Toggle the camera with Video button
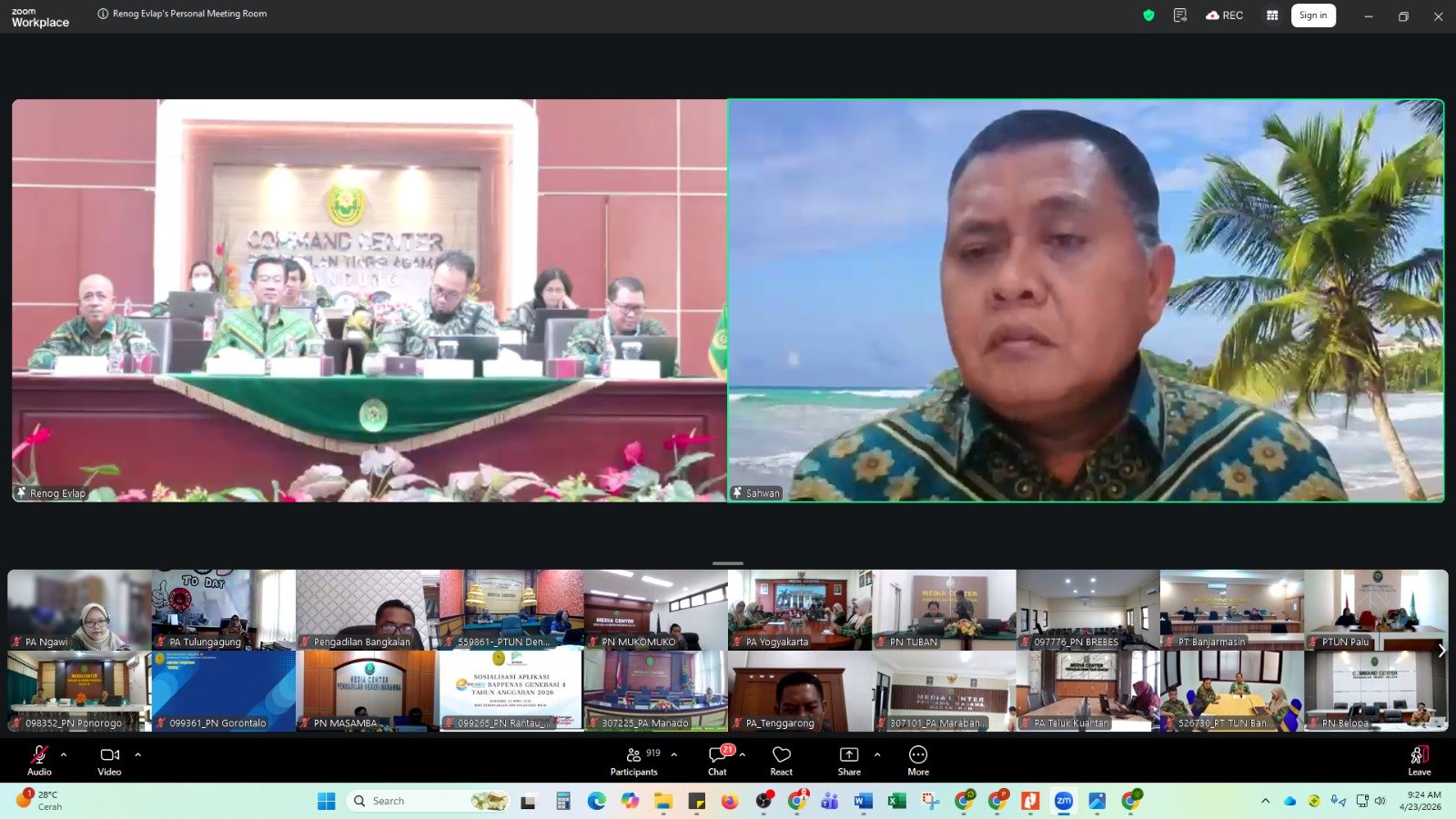Screen dimensions: 1456x819 point(109,761)
